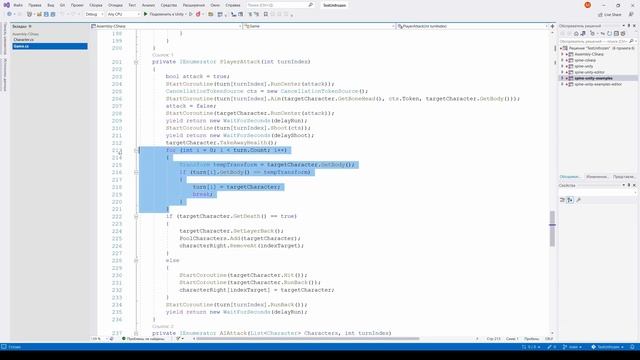Click Solution Explorer refresh icon
This screenshot has width=640, height=360.
point(609,33)
